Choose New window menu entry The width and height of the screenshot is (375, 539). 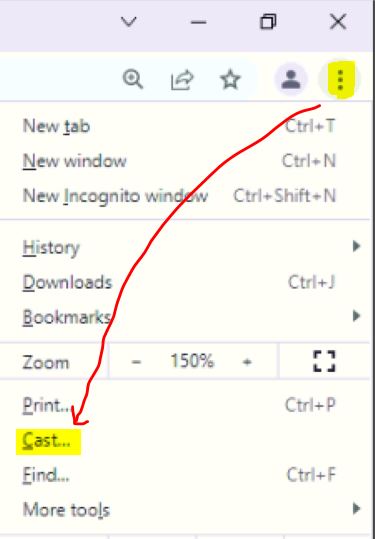click(185, 161)
